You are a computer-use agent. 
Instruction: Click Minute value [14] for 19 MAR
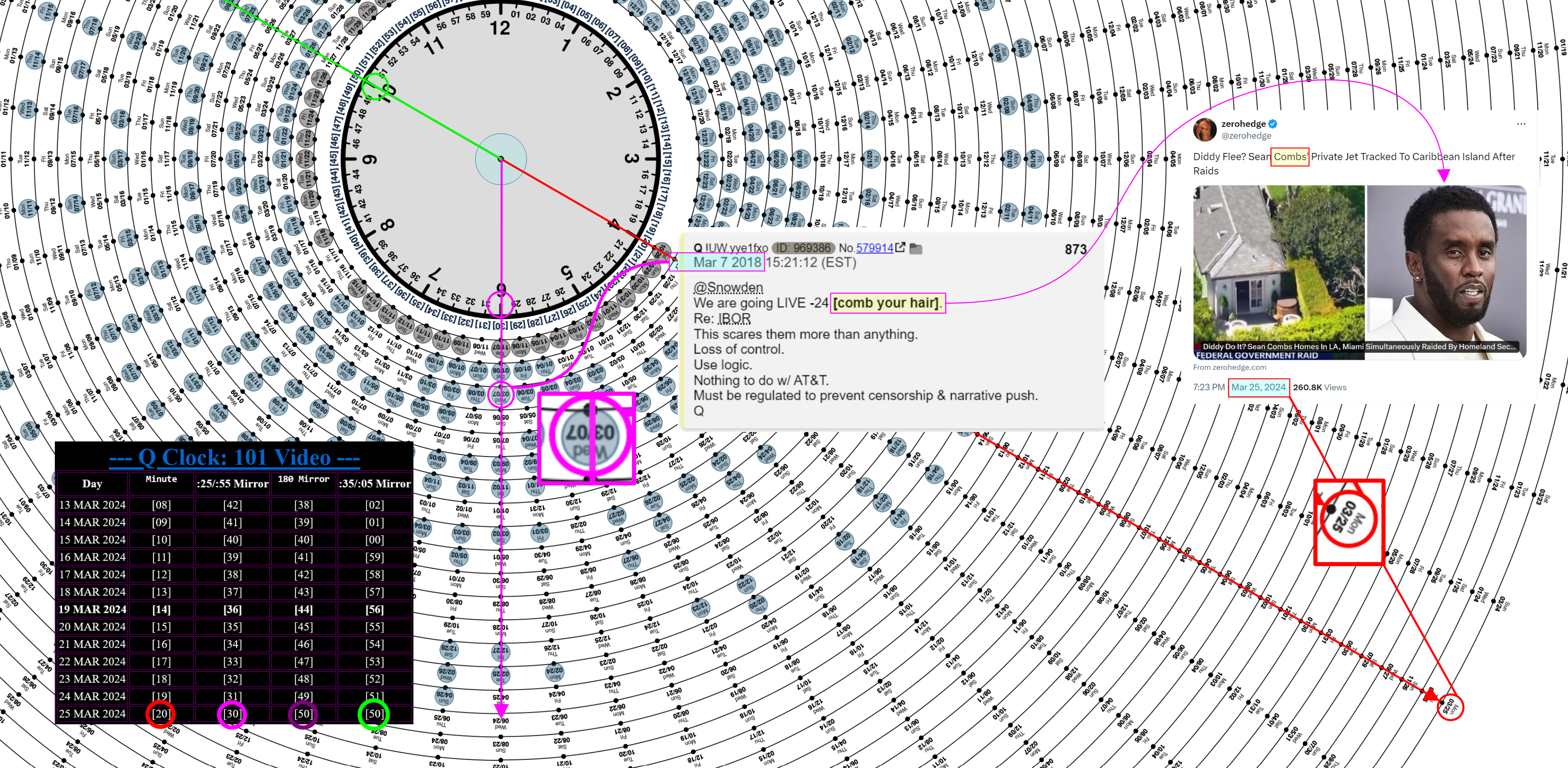click(162, 609)
